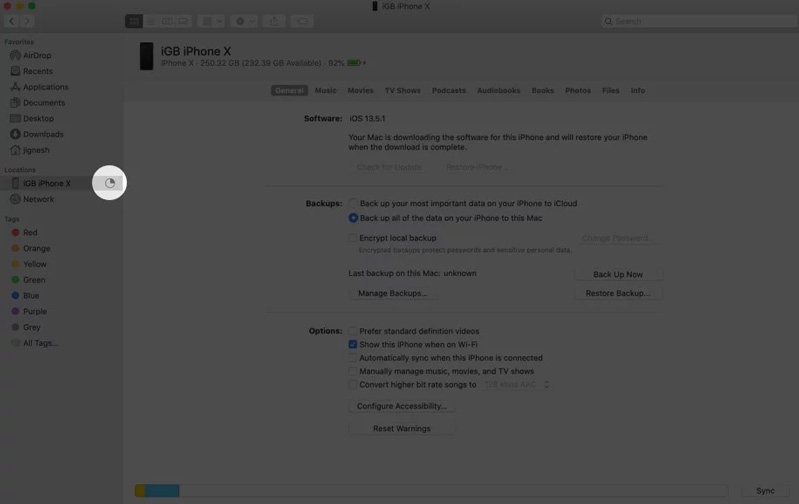This screenshot has width=799, height=504.
Task: Click the storage usage bar
Action: click(431, 491)
